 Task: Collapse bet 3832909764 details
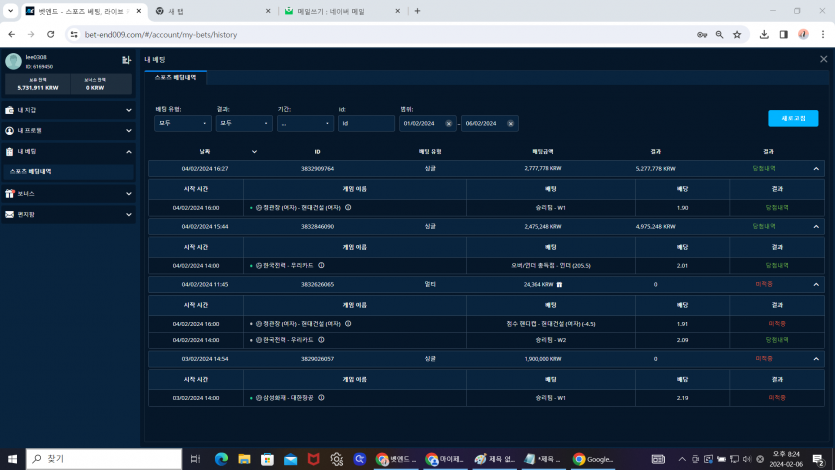816,169
